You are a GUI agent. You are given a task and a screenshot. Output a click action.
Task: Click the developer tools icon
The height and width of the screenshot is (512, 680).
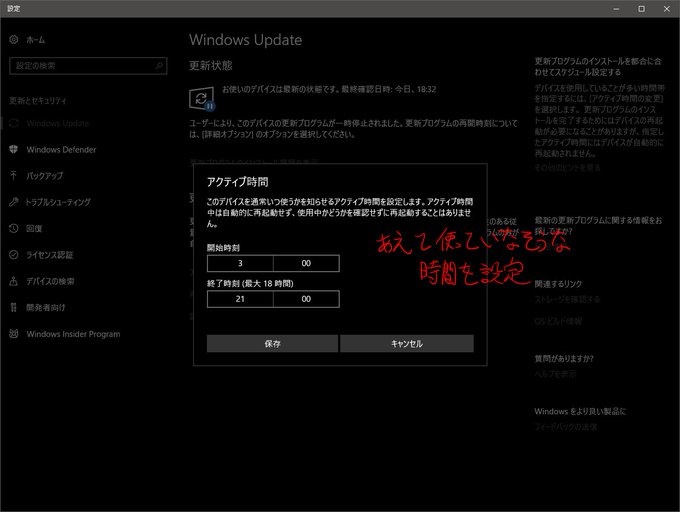[14, 307]
